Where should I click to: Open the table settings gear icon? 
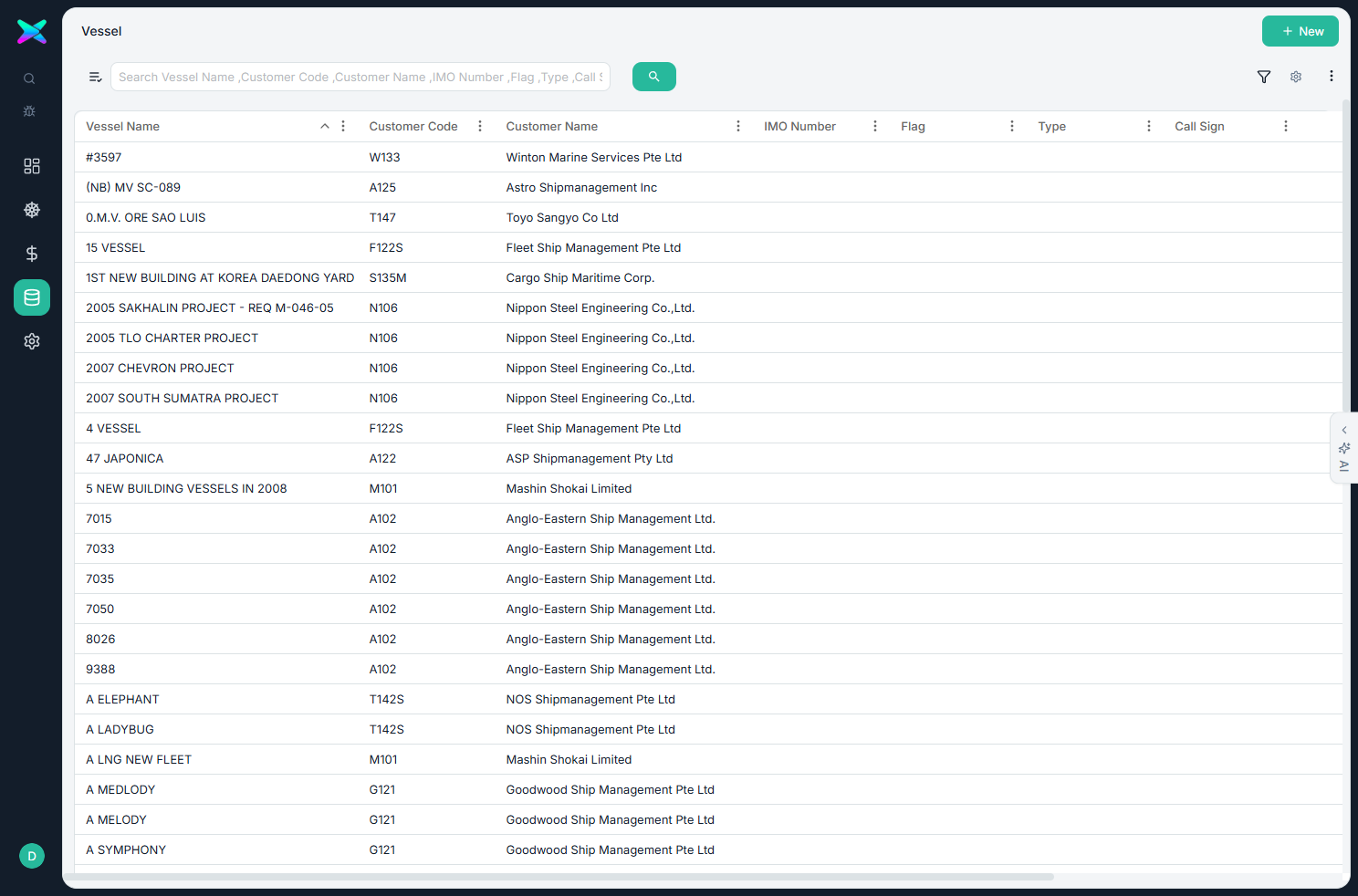coord(1296,77)
